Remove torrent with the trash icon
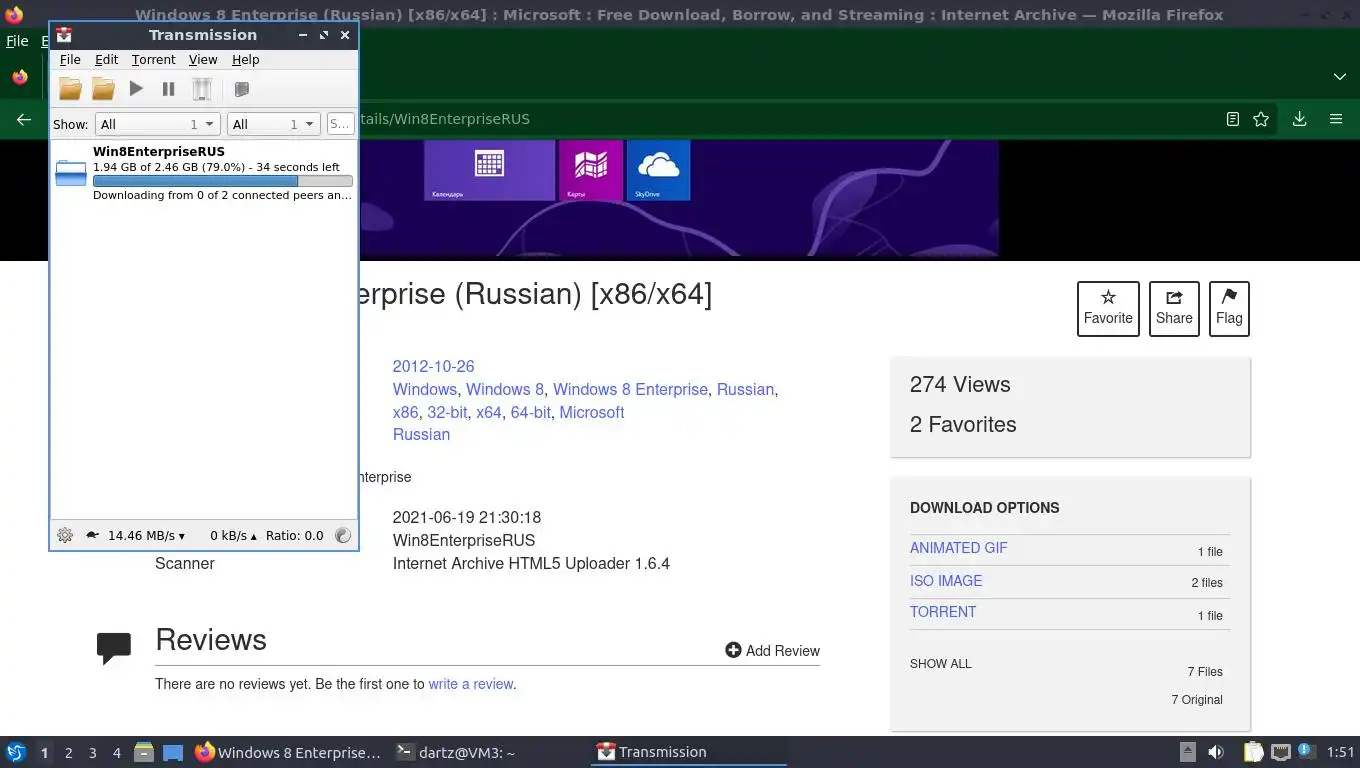The width and height of the screenshot is (1360, 768). [x=202, y=89]
